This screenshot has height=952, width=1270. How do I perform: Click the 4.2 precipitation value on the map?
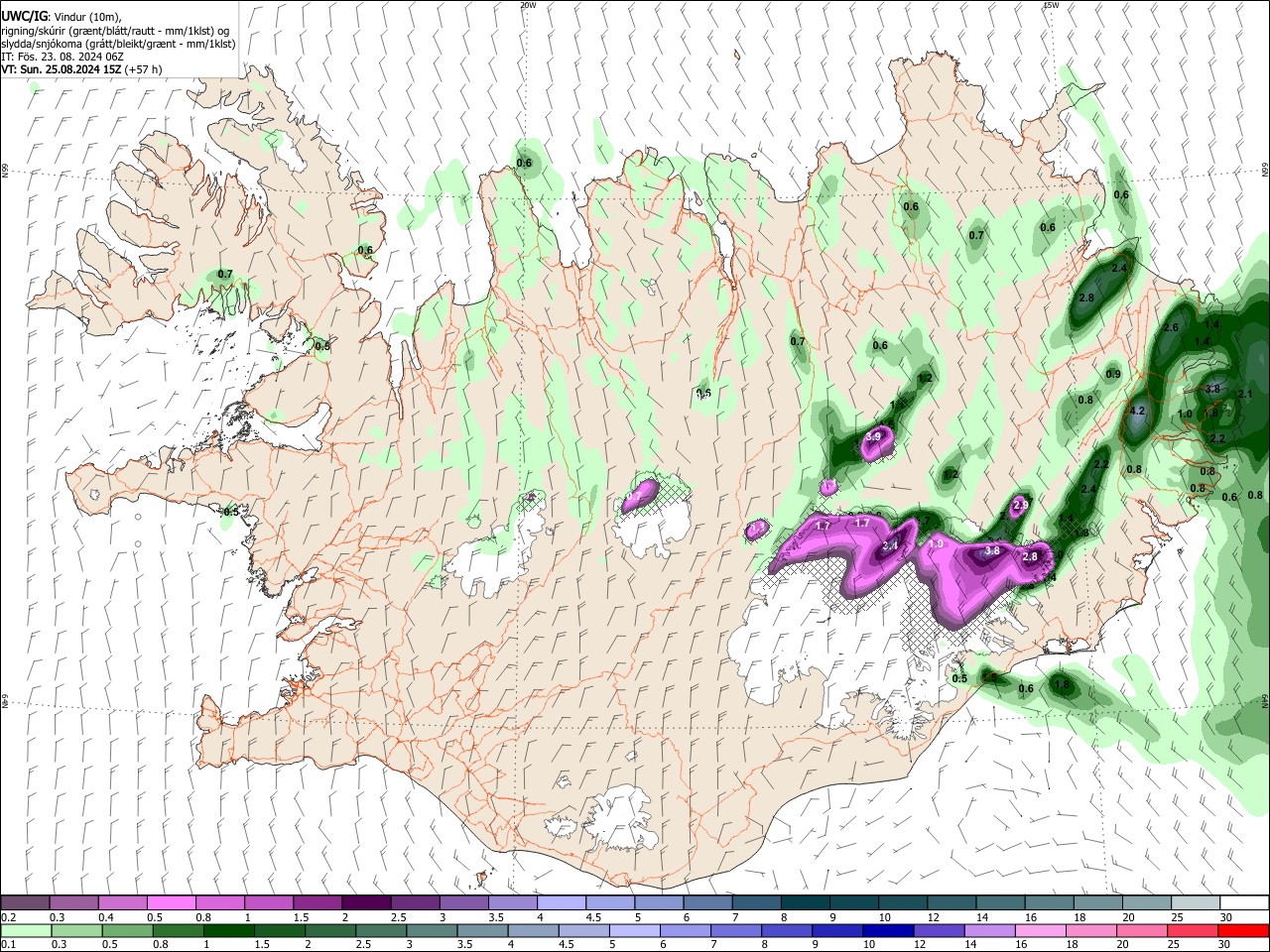(1138, 411)
